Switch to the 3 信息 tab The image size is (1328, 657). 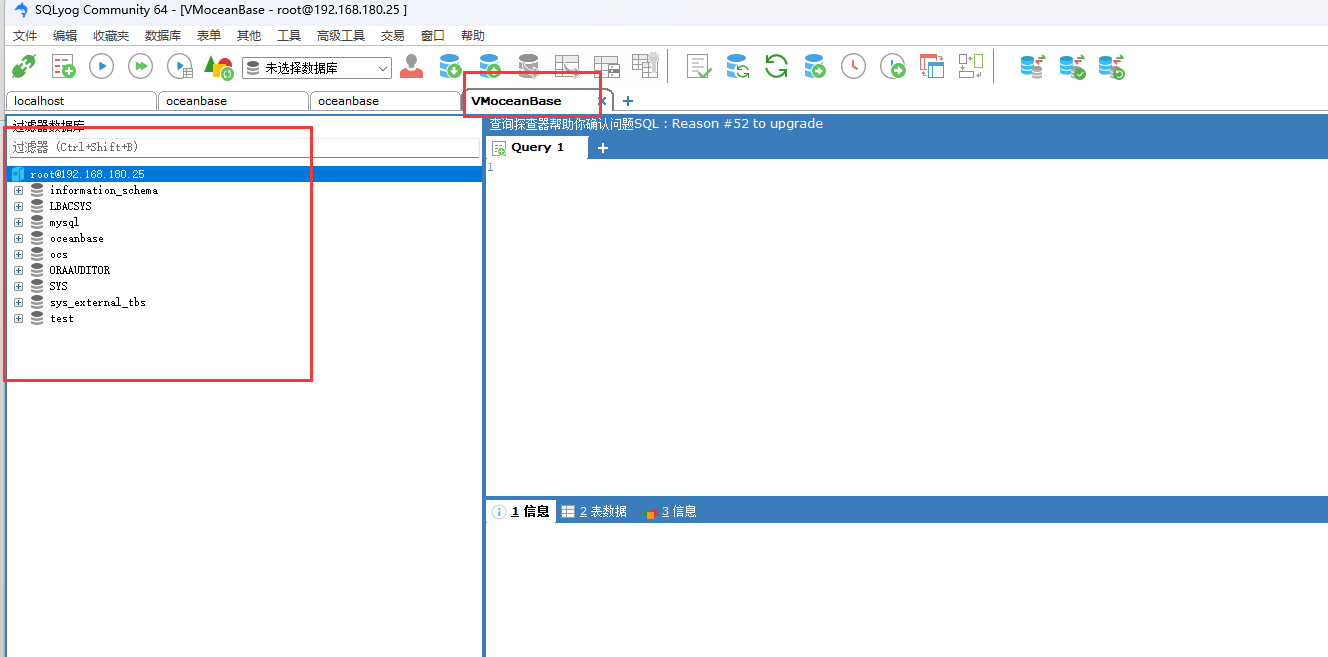pyautogui.click(x=670, y=511)
